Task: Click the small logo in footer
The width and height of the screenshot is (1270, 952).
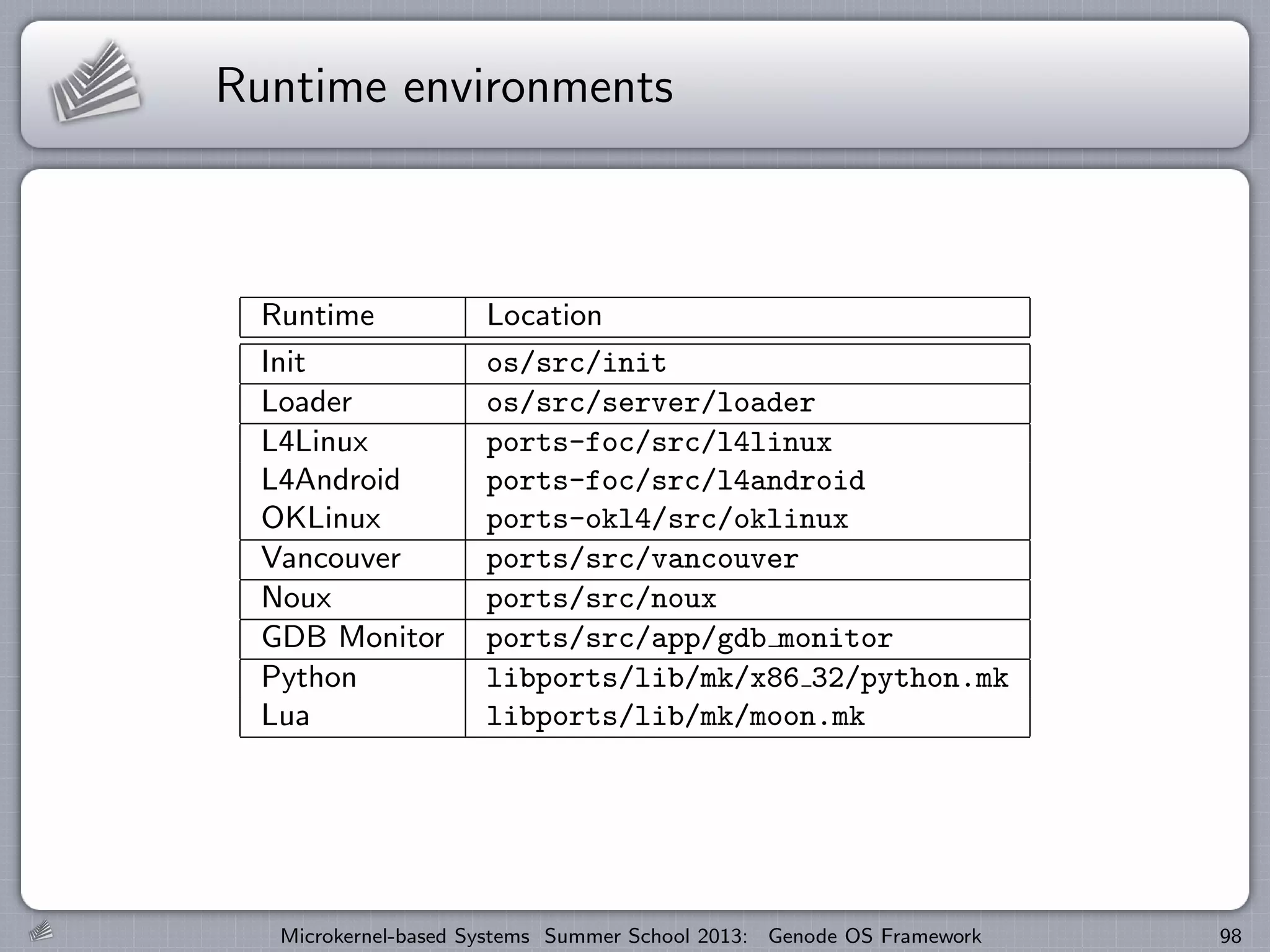Action: click(41, 932)
